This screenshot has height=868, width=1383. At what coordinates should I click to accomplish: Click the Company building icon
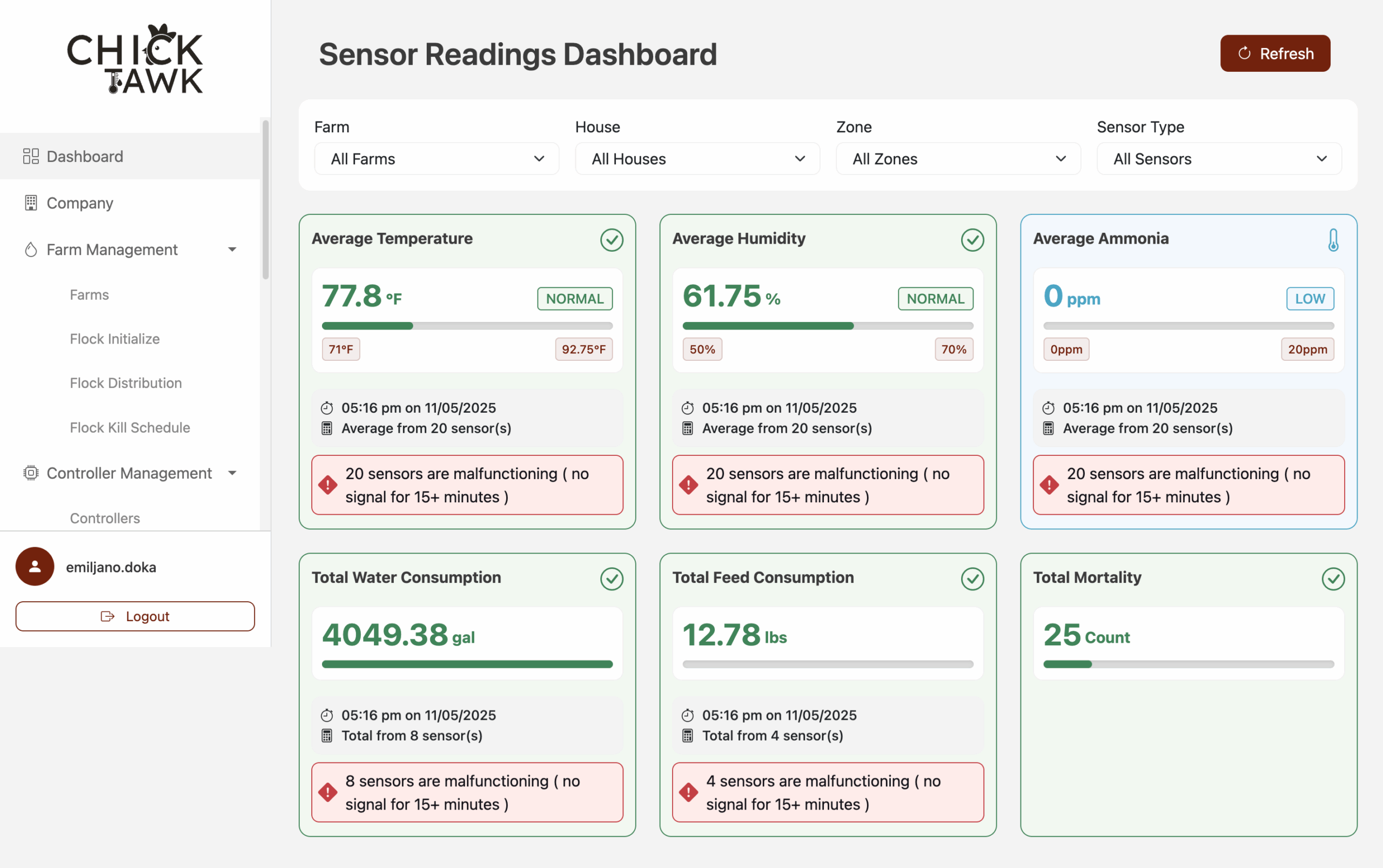click(x=30, y=203)
